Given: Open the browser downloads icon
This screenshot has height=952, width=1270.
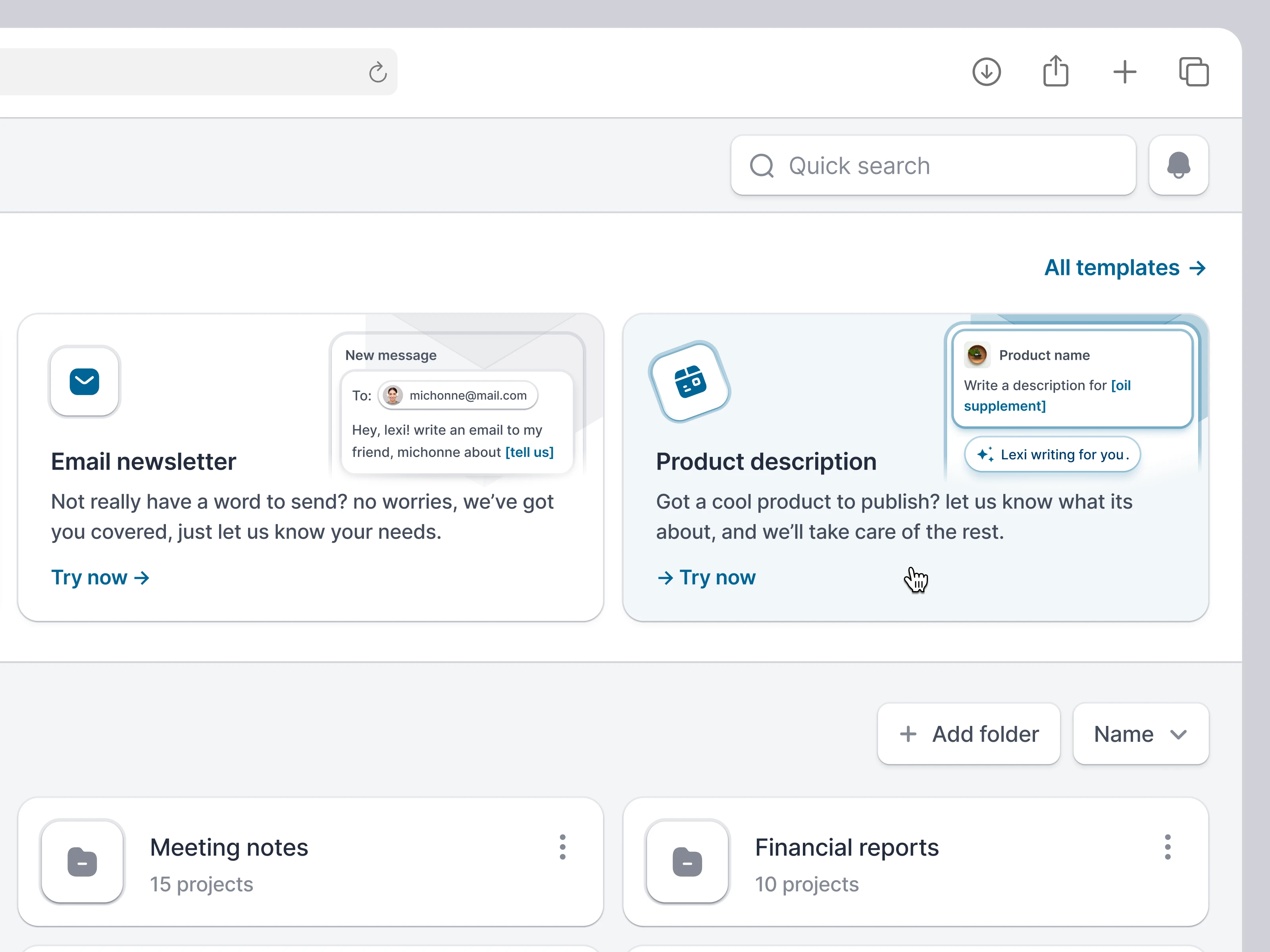Looking at the screenshot, I should tap(986, 72).
